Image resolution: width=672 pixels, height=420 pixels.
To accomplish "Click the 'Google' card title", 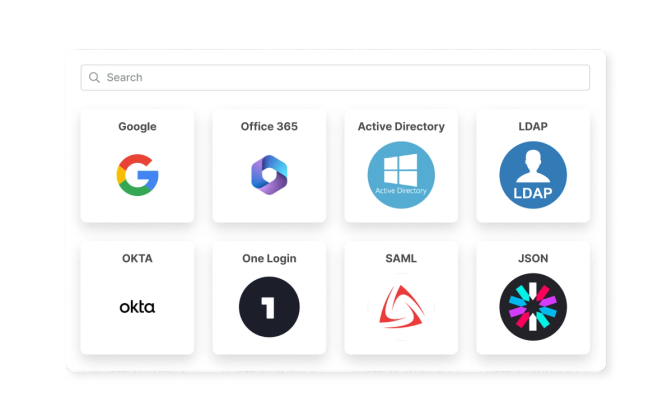I will (x=137, y=126).
